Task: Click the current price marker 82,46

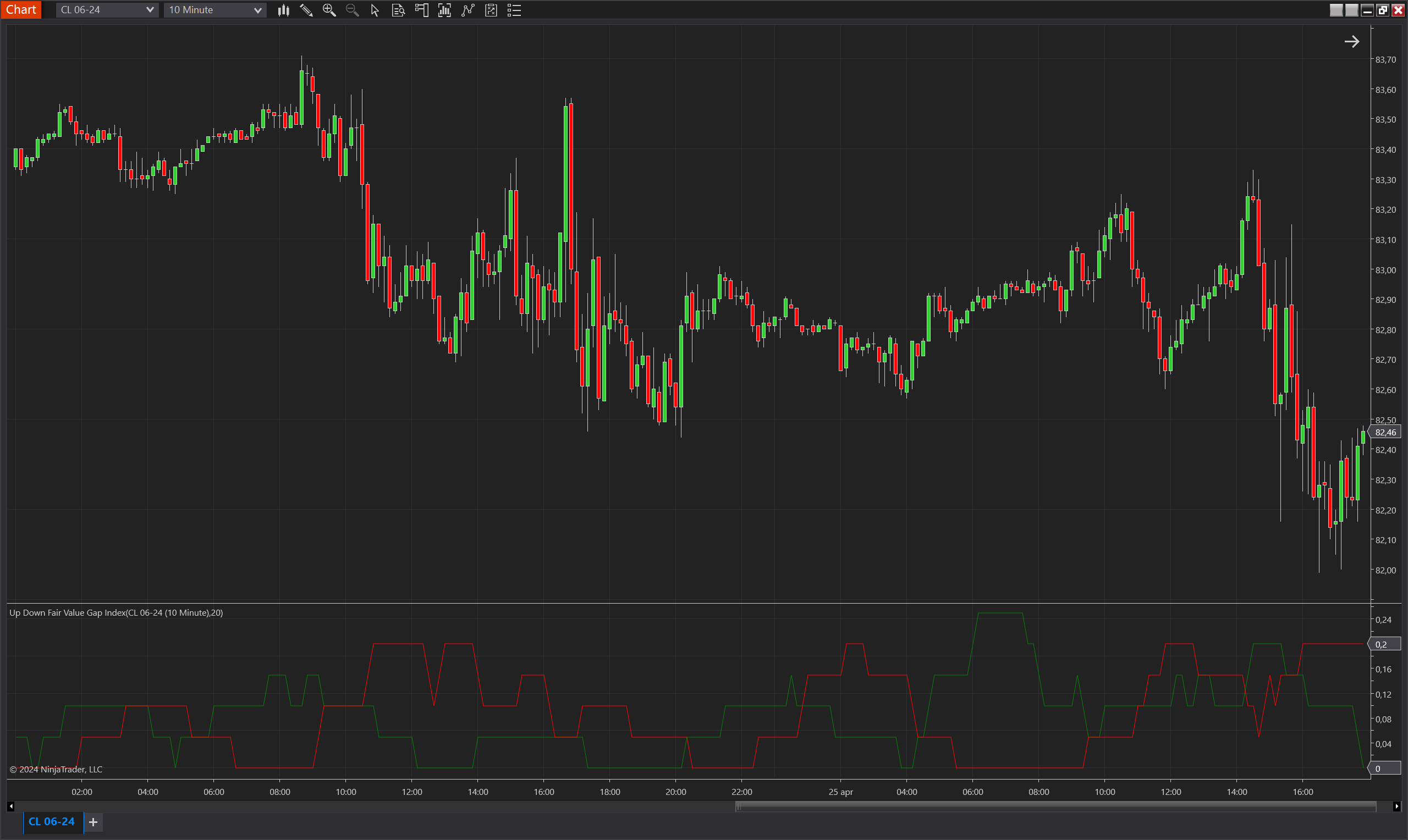Action: click(x=1385, y=433)
